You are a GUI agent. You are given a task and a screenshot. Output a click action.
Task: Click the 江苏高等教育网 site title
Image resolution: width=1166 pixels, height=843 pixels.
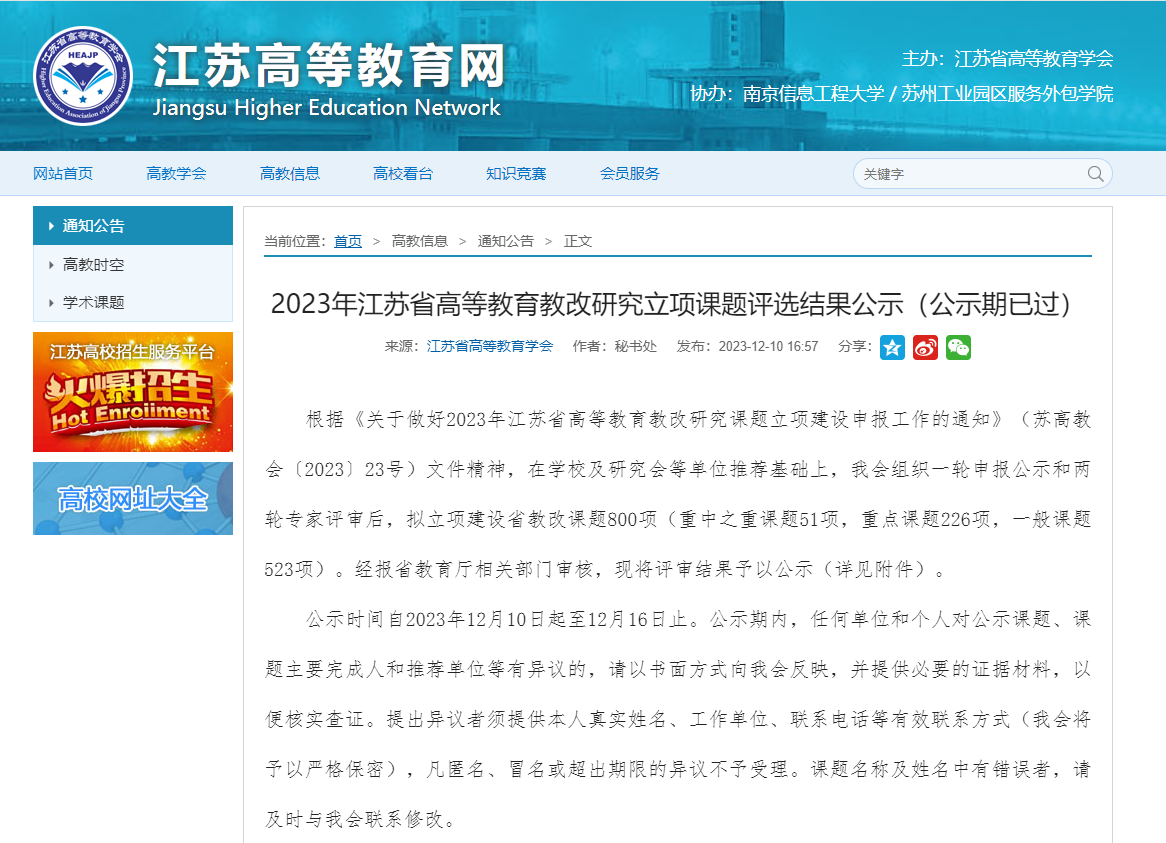coord(329,65)
